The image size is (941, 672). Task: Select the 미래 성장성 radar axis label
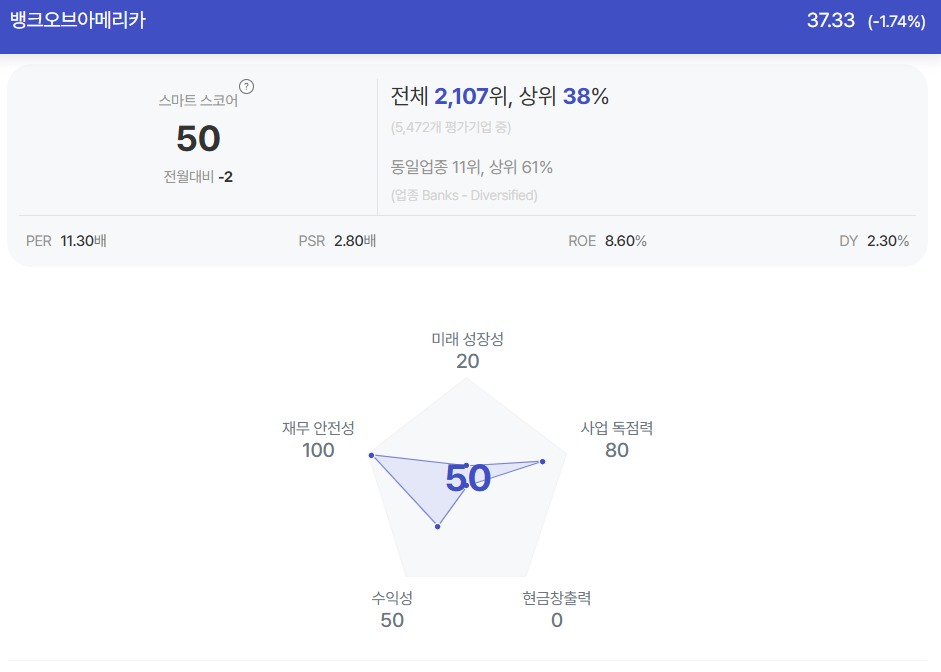click(467, 339)
